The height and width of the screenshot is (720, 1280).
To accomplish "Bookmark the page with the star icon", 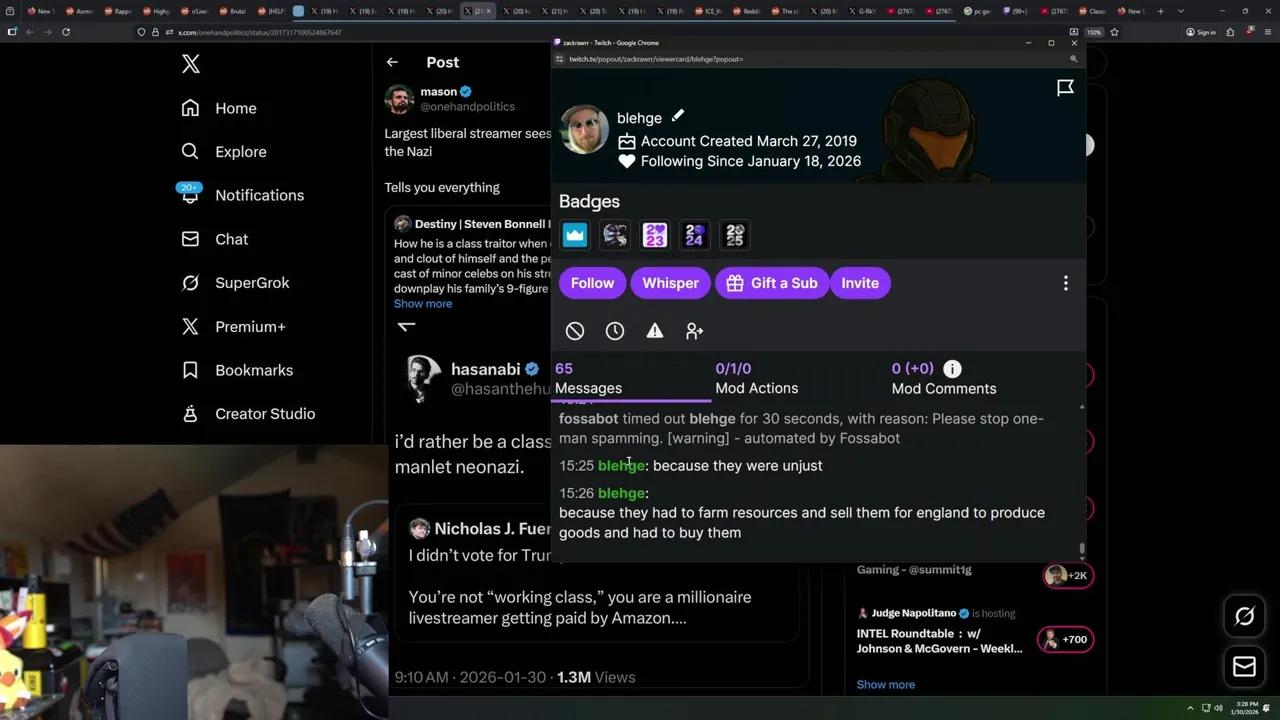I will 1114,32.
